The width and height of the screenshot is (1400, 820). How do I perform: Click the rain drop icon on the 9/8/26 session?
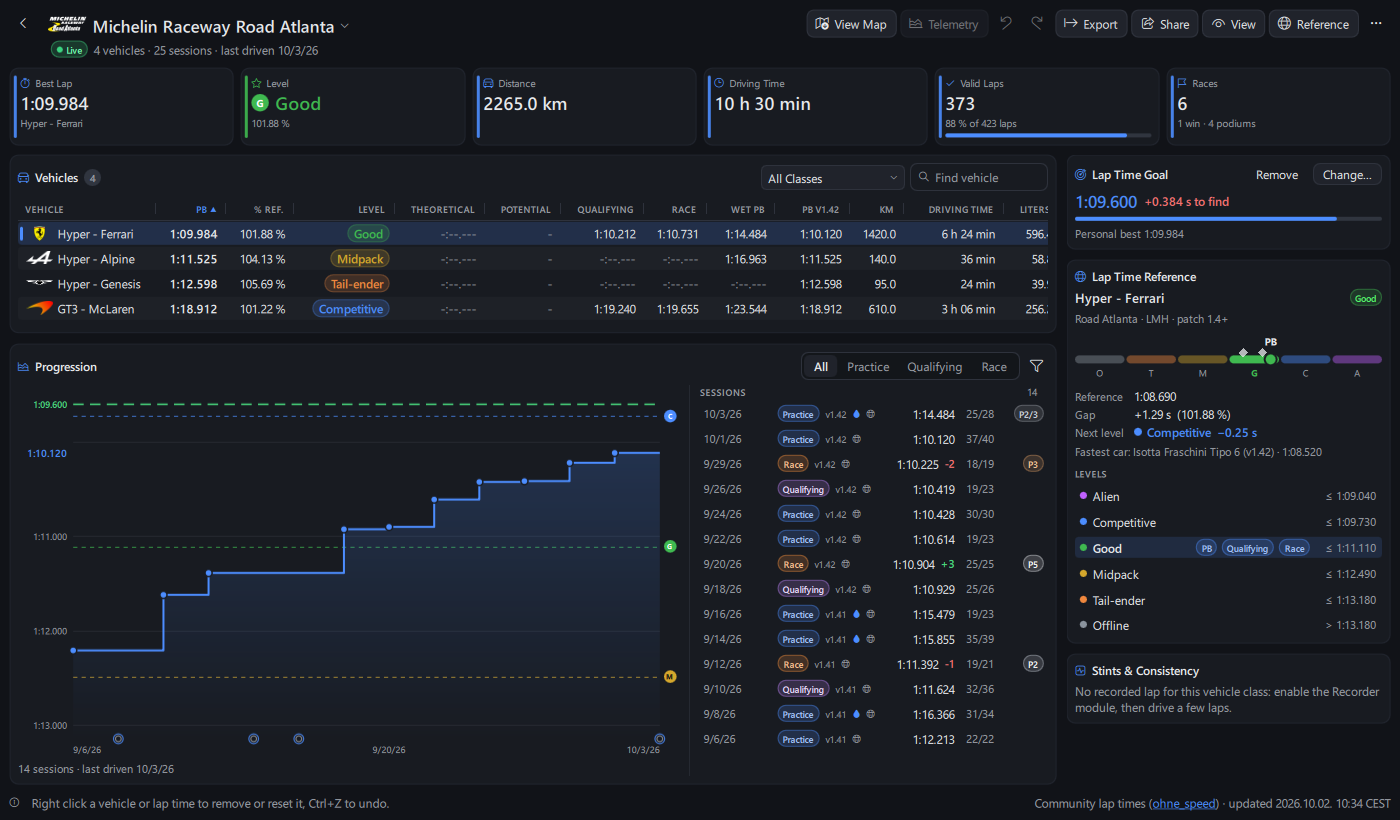856,714
